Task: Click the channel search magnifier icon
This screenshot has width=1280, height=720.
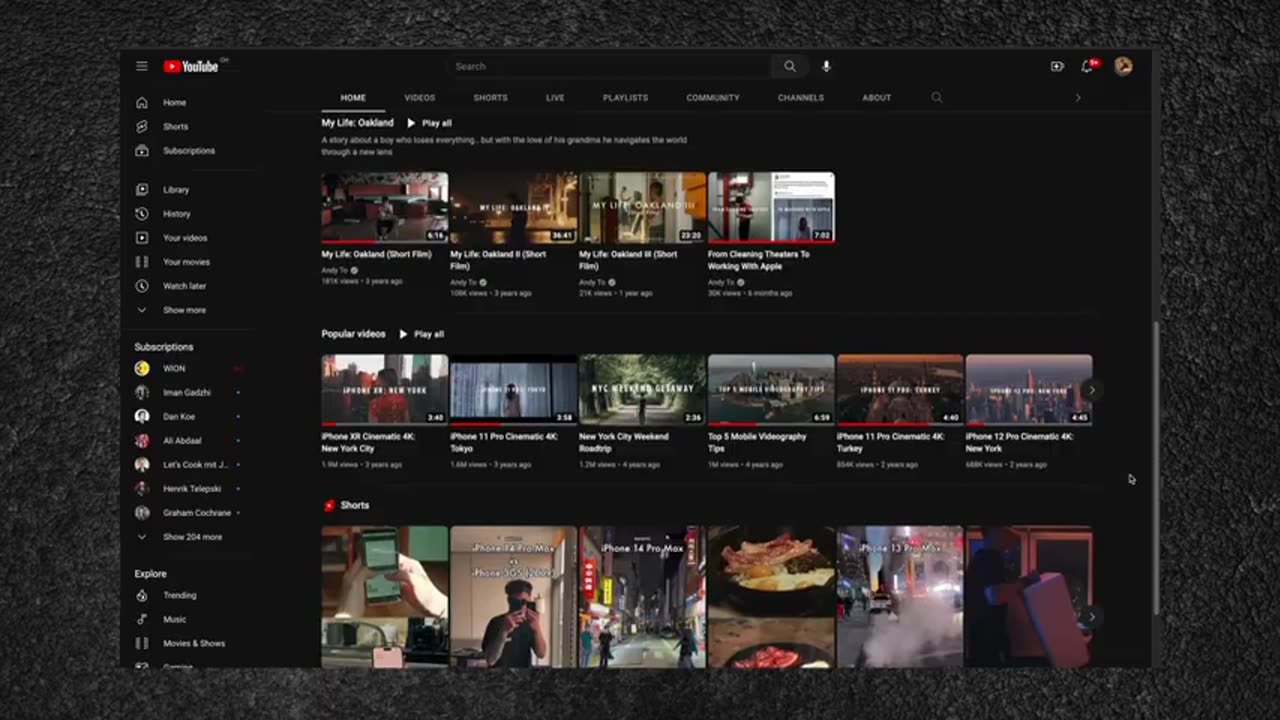Action: (x=937, y=97)
